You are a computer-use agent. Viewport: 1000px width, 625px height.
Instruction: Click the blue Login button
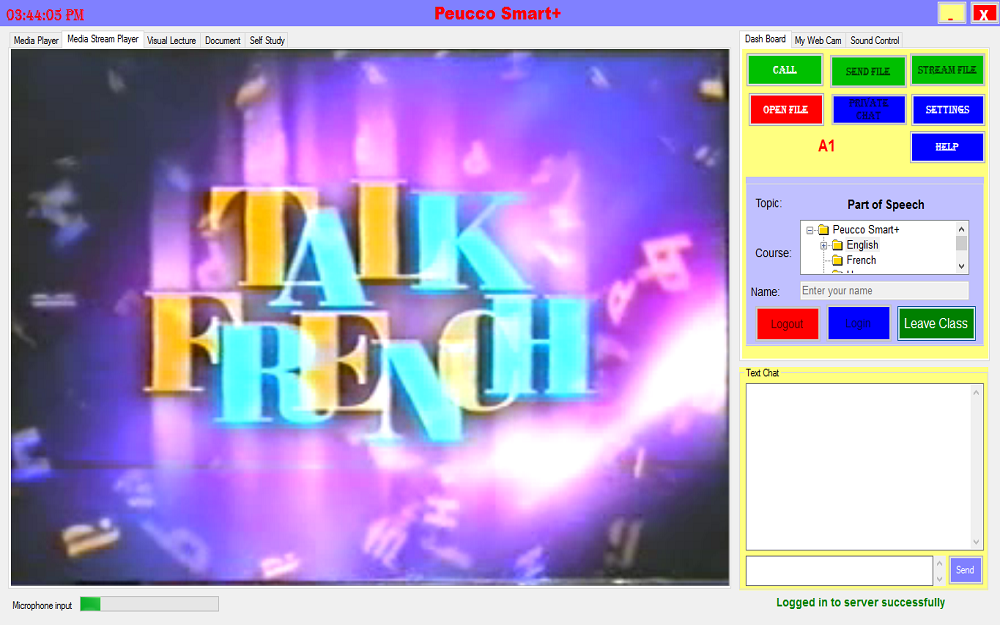858,323
